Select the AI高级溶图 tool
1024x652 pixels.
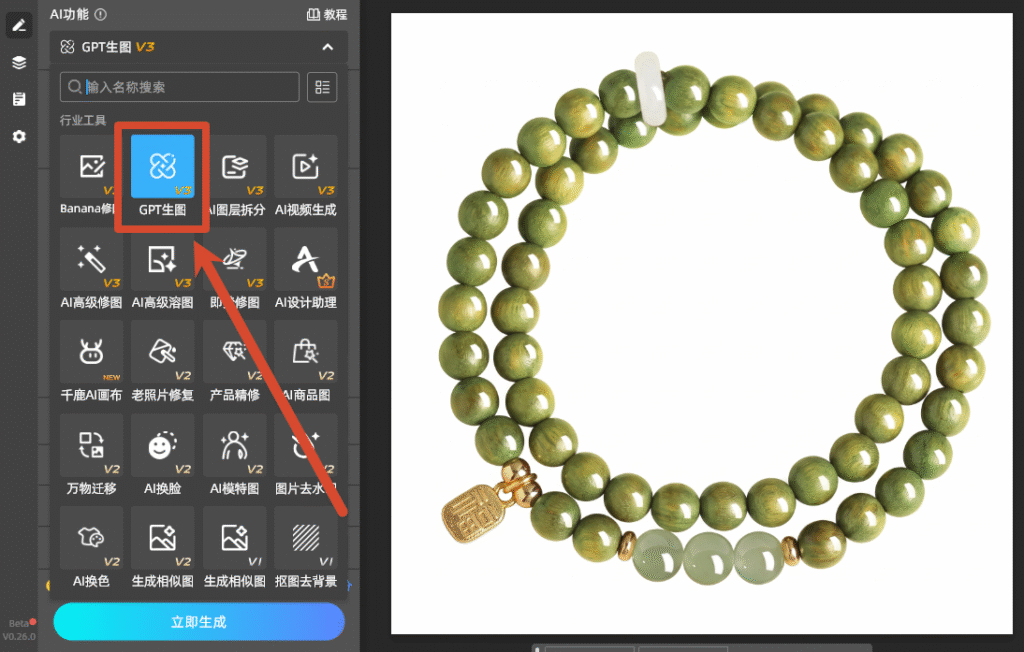pos(163,269)
